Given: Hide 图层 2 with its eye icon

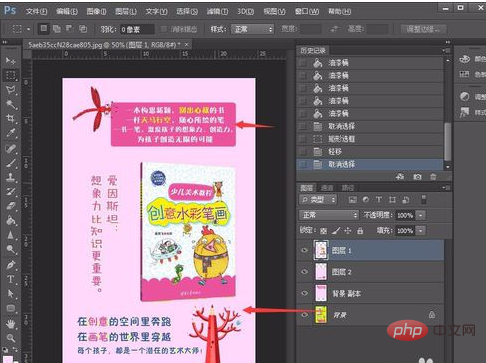Looking at the screenshot, I should click(304, 271).
